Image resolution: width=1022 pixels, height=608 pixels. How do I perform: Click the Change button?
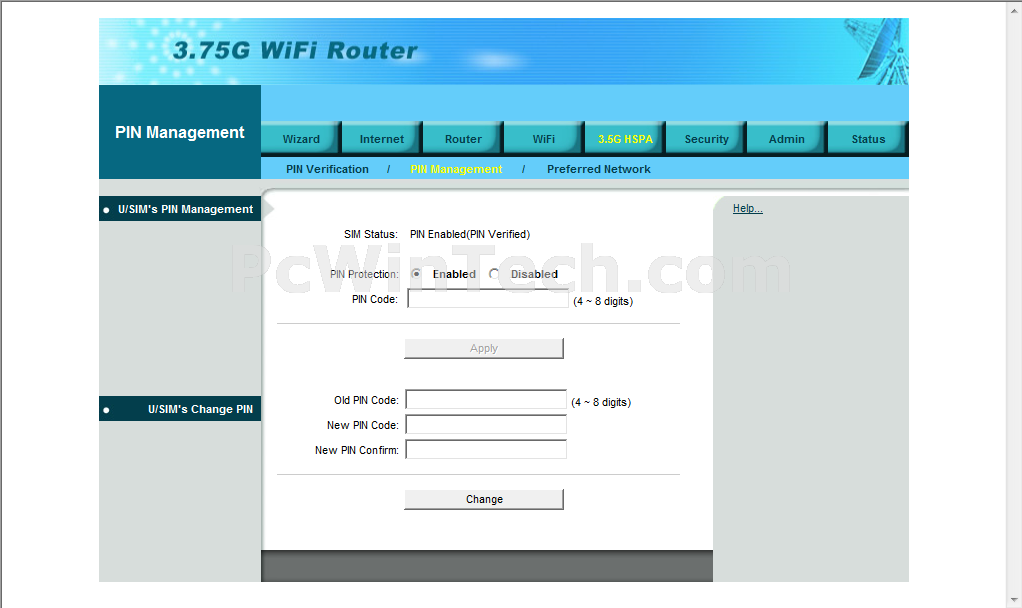[484, 499]
